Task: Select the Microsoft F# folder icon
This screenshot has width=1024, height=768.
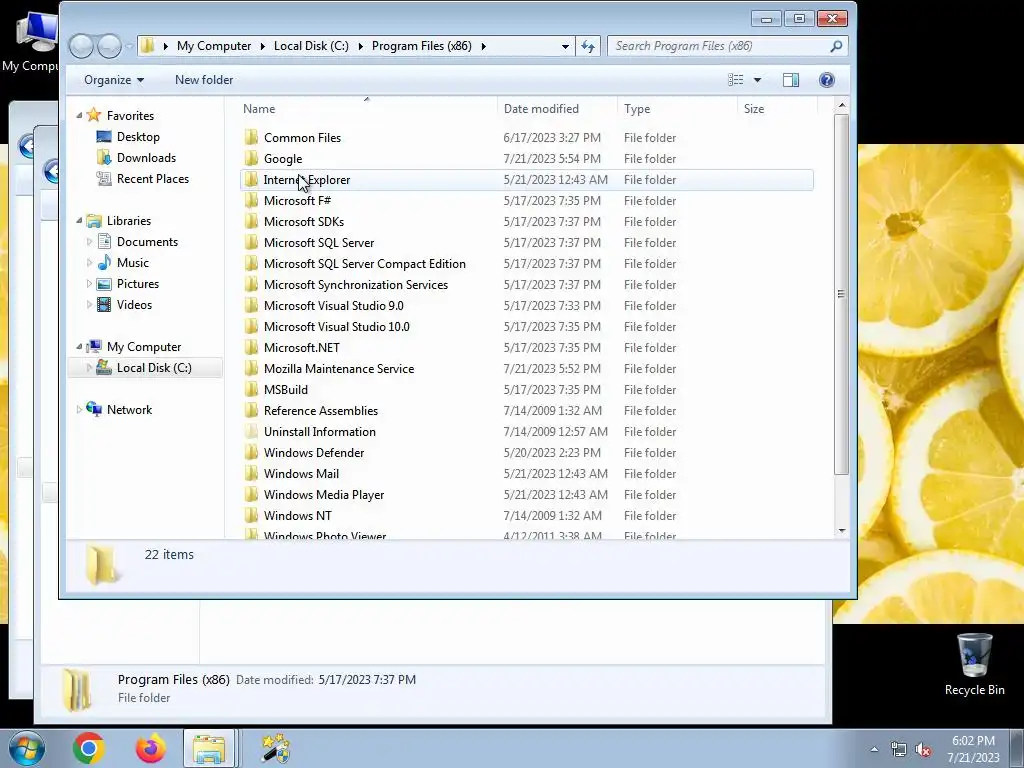Action: 251,200
